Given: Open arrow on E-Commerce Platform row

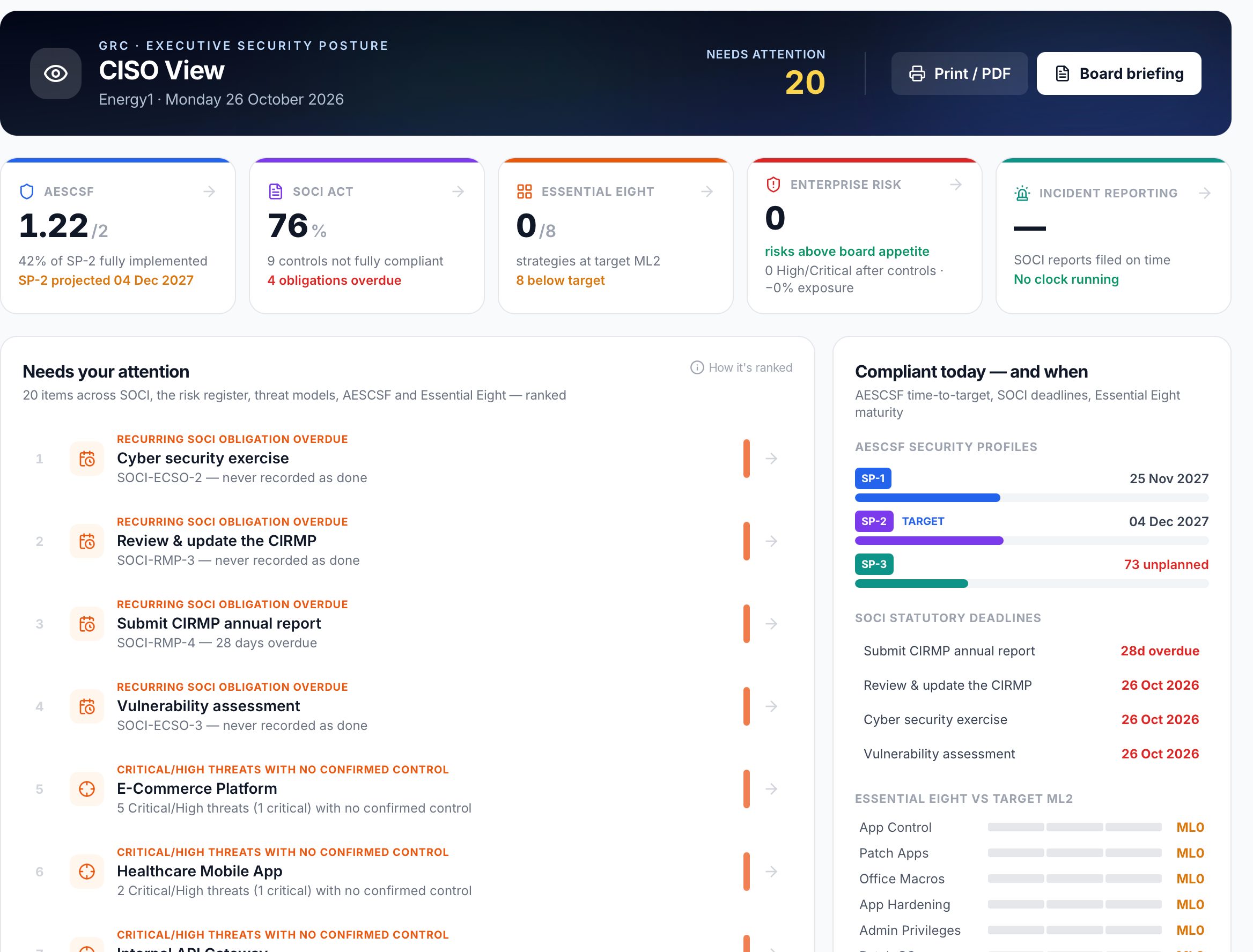Looking at the screenshot, I should point(771,789).
